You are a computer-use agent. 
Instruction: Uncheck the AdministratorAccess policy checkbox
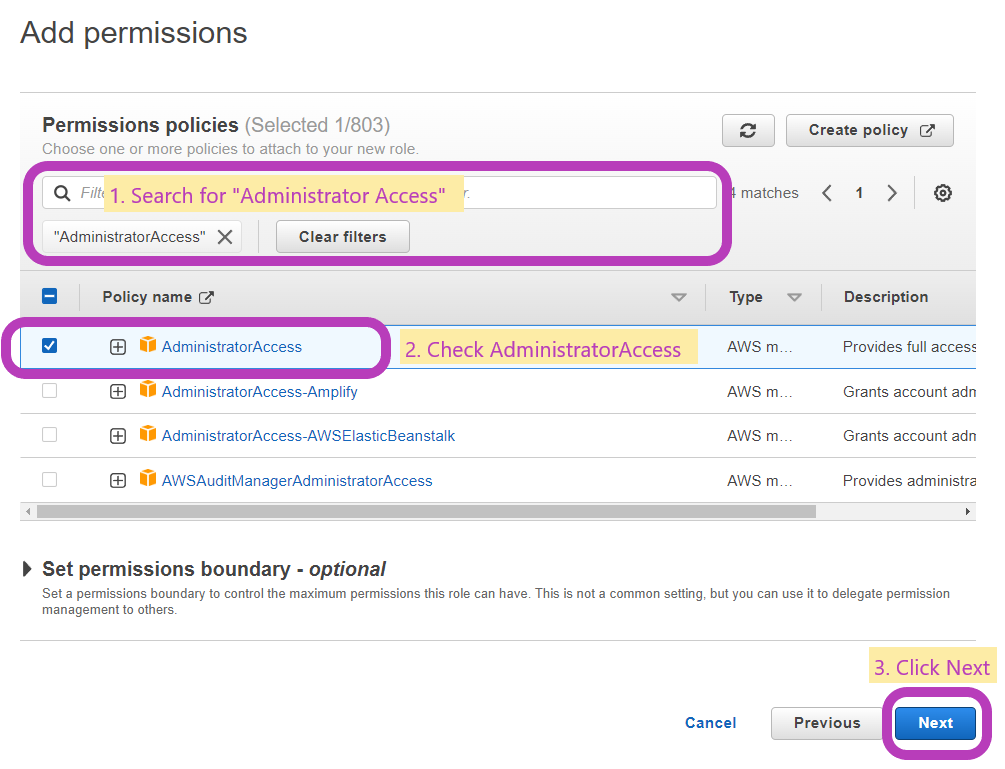tap(50, 346)
